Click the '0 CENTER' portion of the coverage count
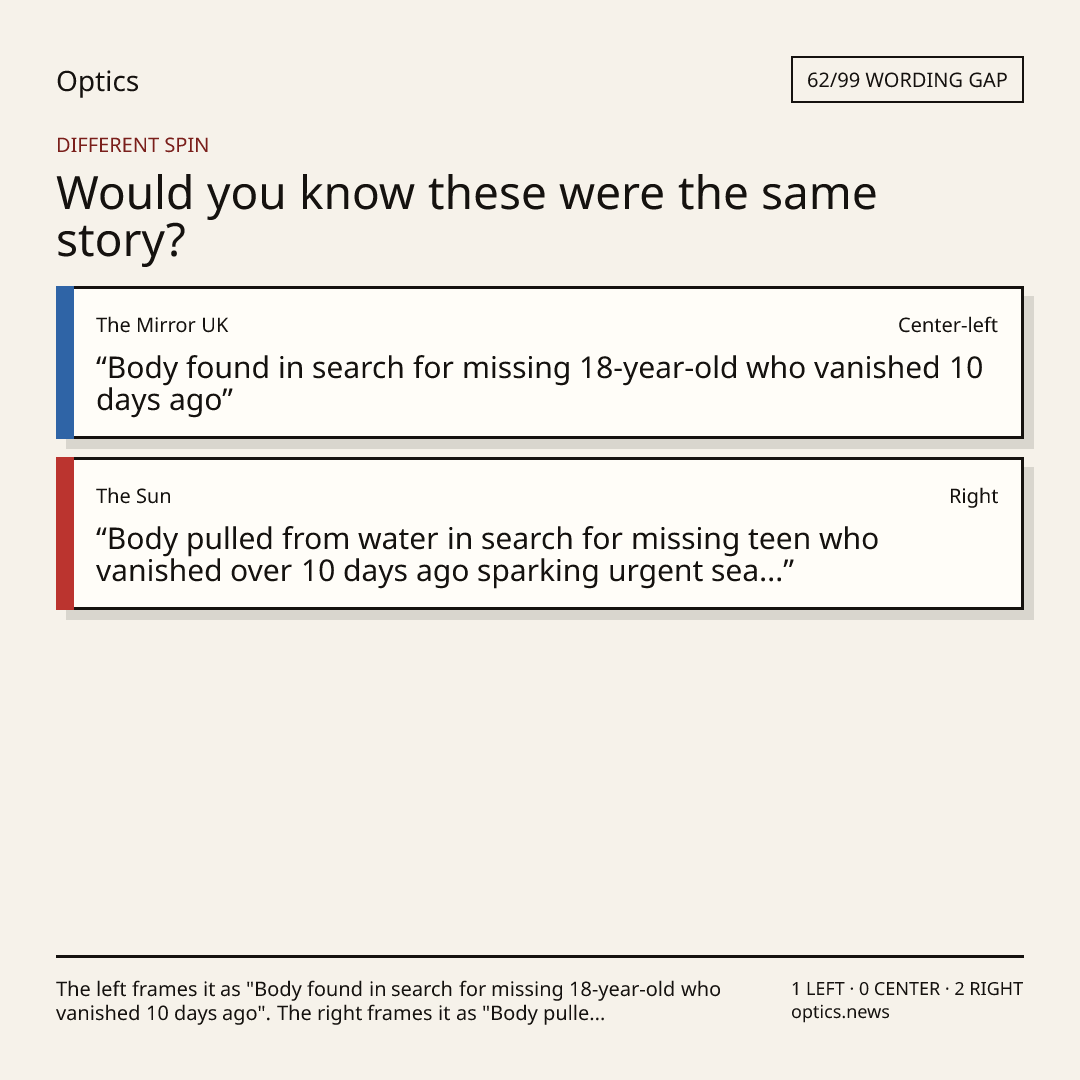Screen dimensions: 1080x1080 click(x=900, y=989)
